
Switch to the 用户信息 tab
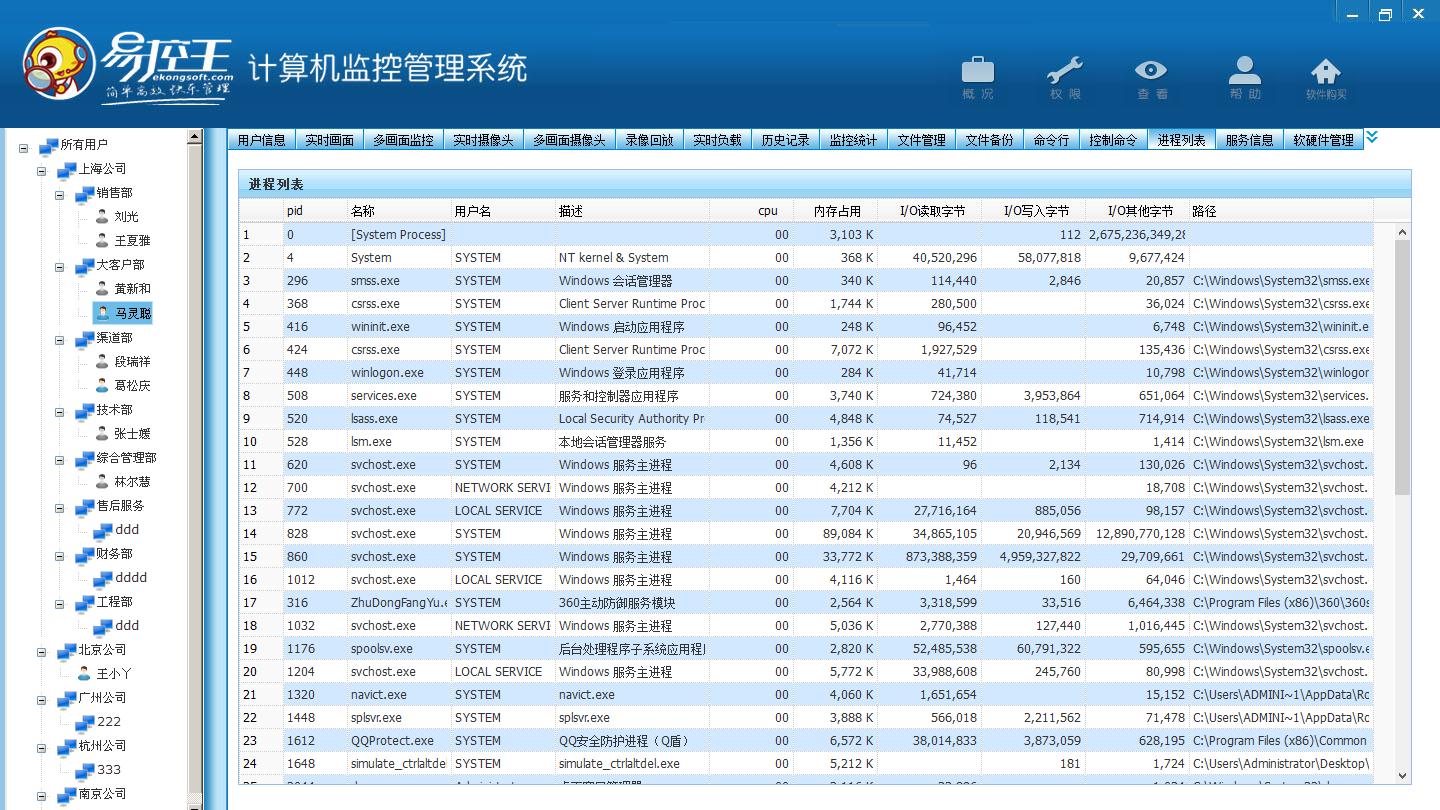262,140
